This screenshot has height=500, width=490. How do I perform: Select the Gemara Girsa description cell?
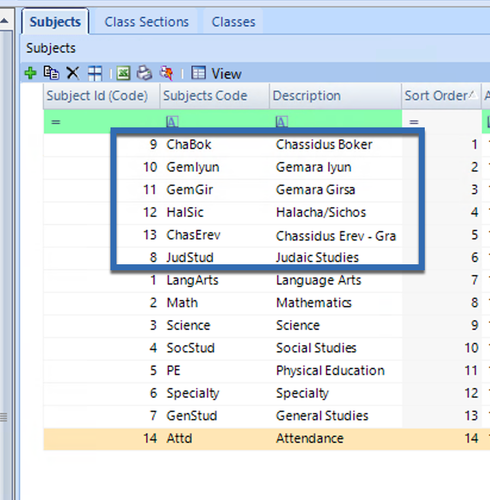335,190
